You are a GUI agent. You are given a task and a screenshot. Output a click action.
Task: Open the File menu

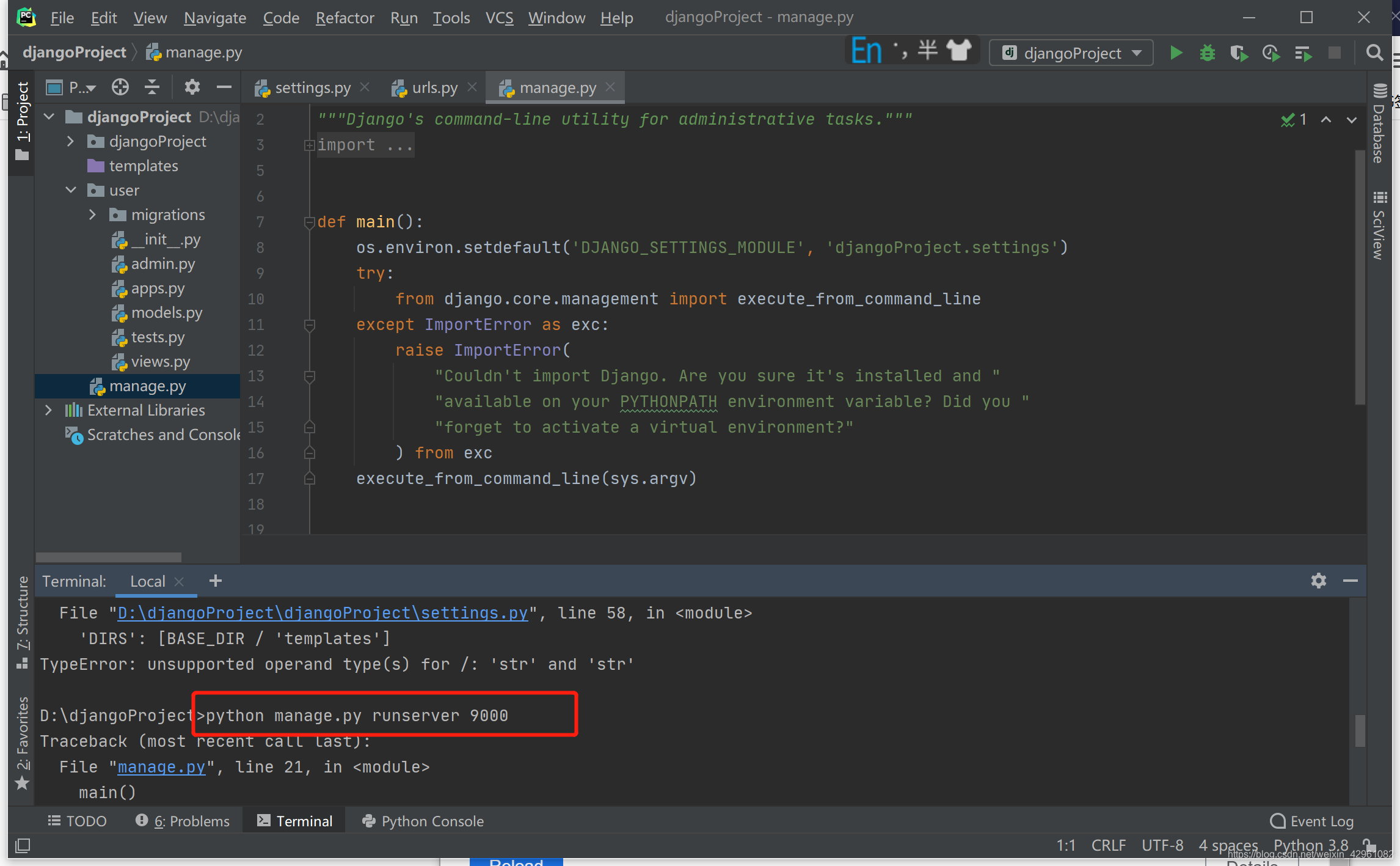tap(62, 18)
